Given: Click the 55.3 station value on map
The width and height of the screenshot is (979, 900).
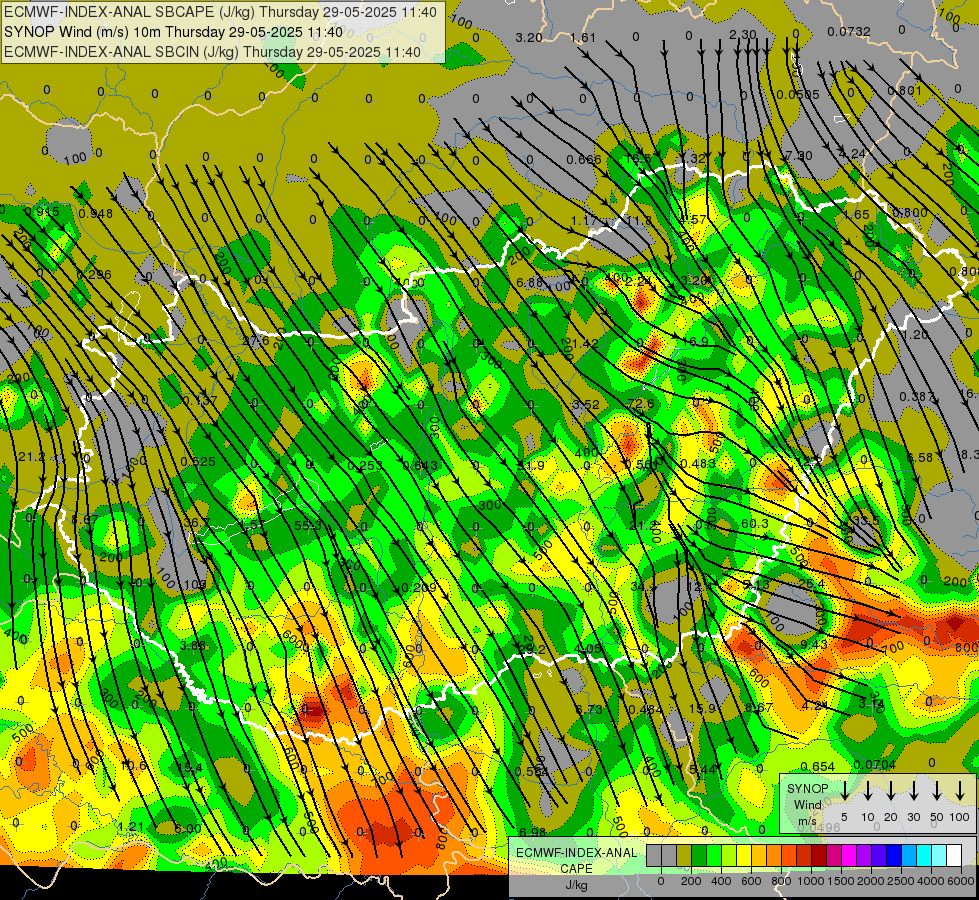Looking at the screenshot, I should pyautogui.click(x=307, y=525).
